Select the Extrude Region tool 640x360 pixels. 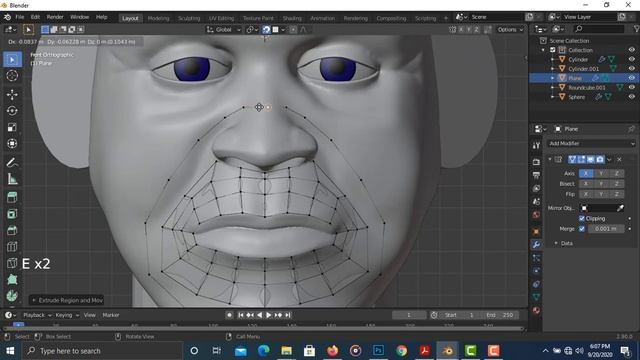coord(12,198)
